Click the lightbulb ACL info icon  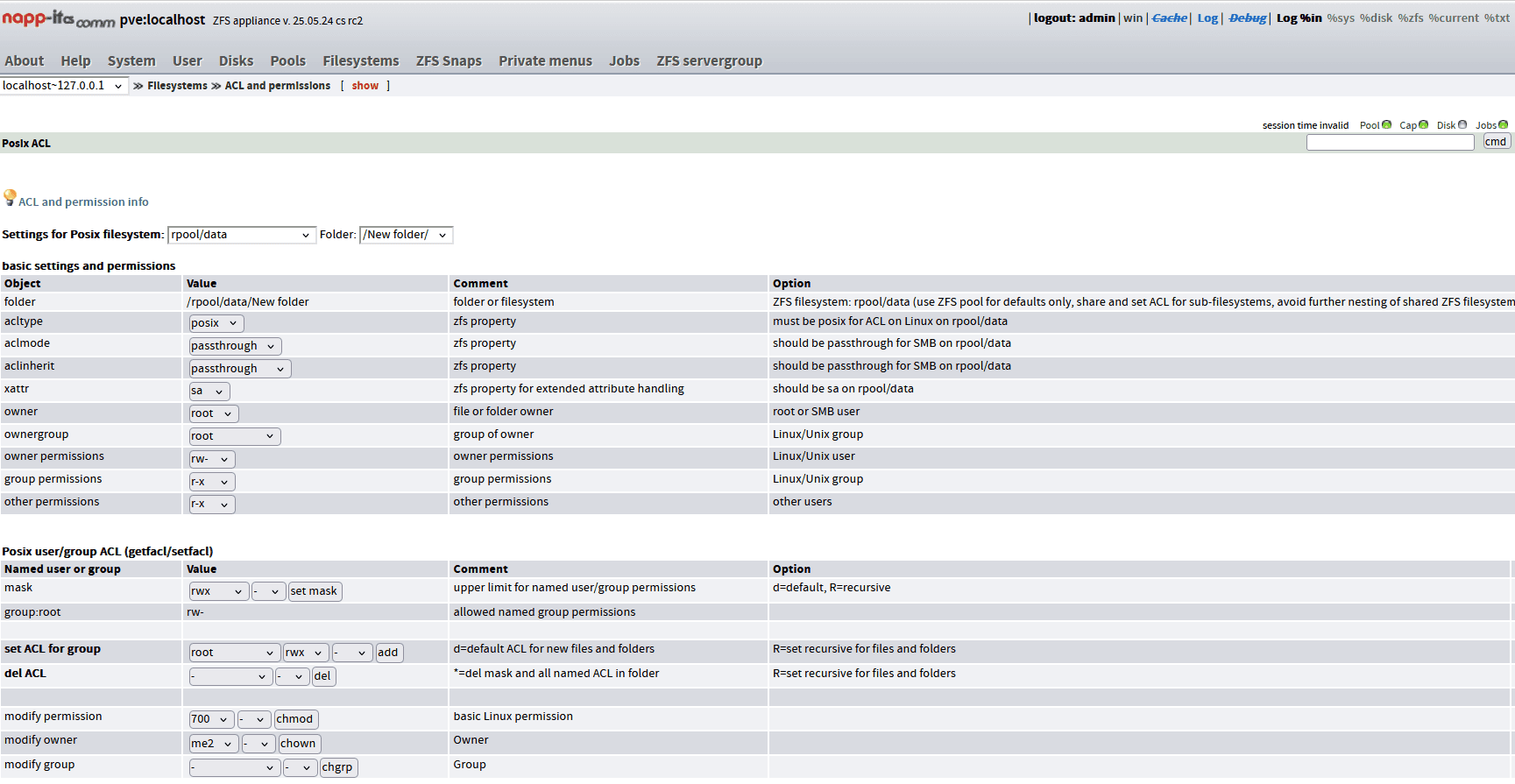point(10,197)
